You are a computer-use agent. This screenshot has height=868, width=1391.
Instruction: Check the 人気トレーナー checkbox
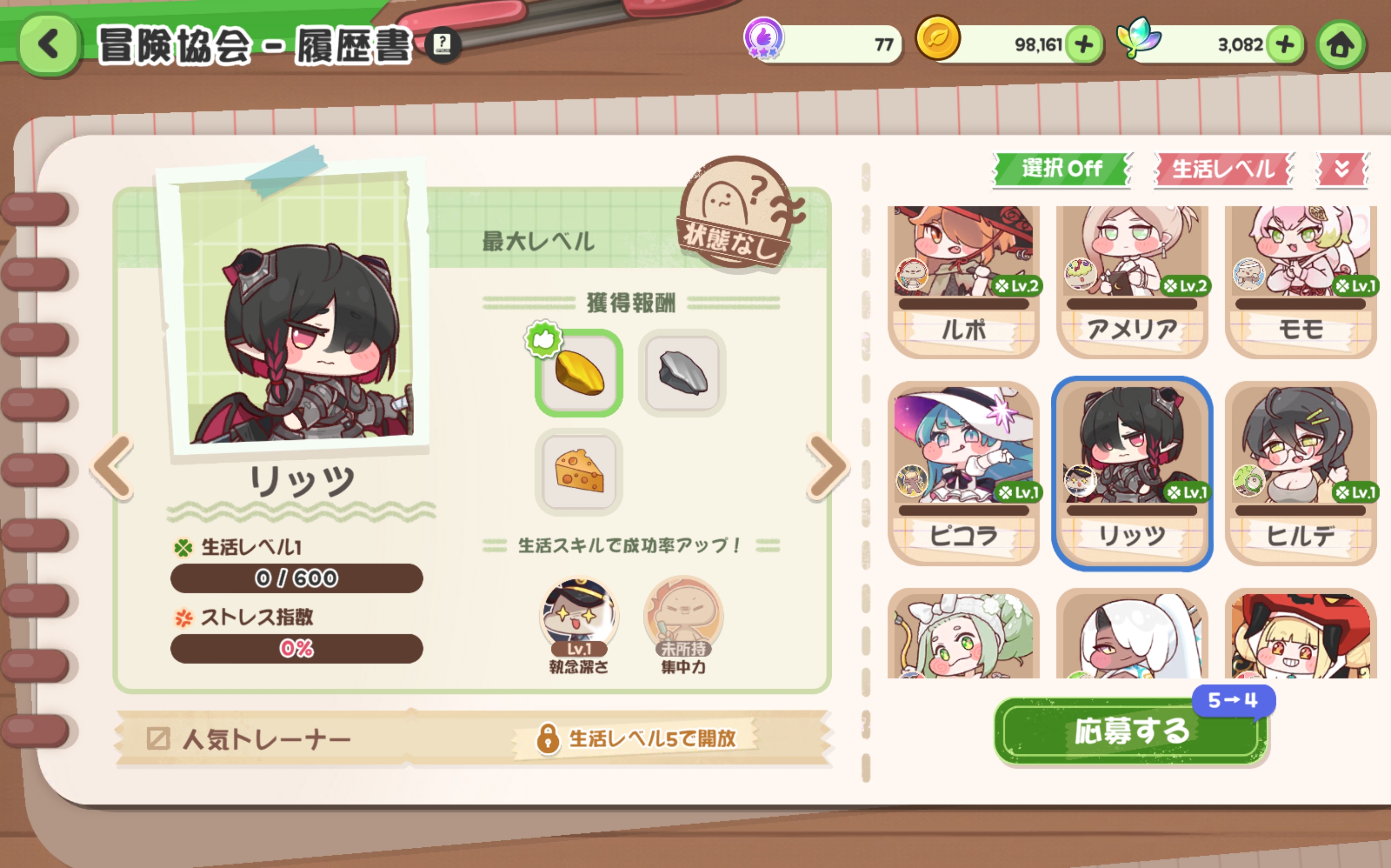[158, 738]
